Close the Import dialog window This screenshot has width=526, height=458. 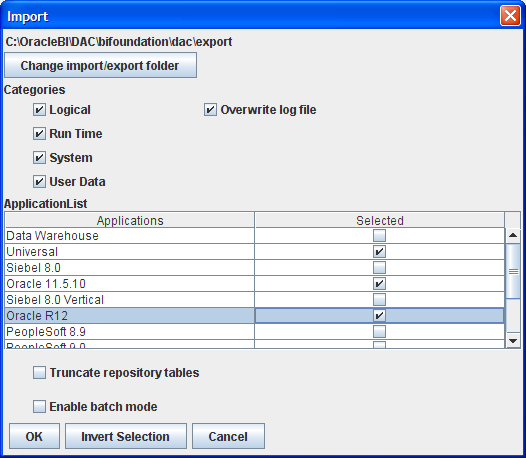[x=510, y=15]
